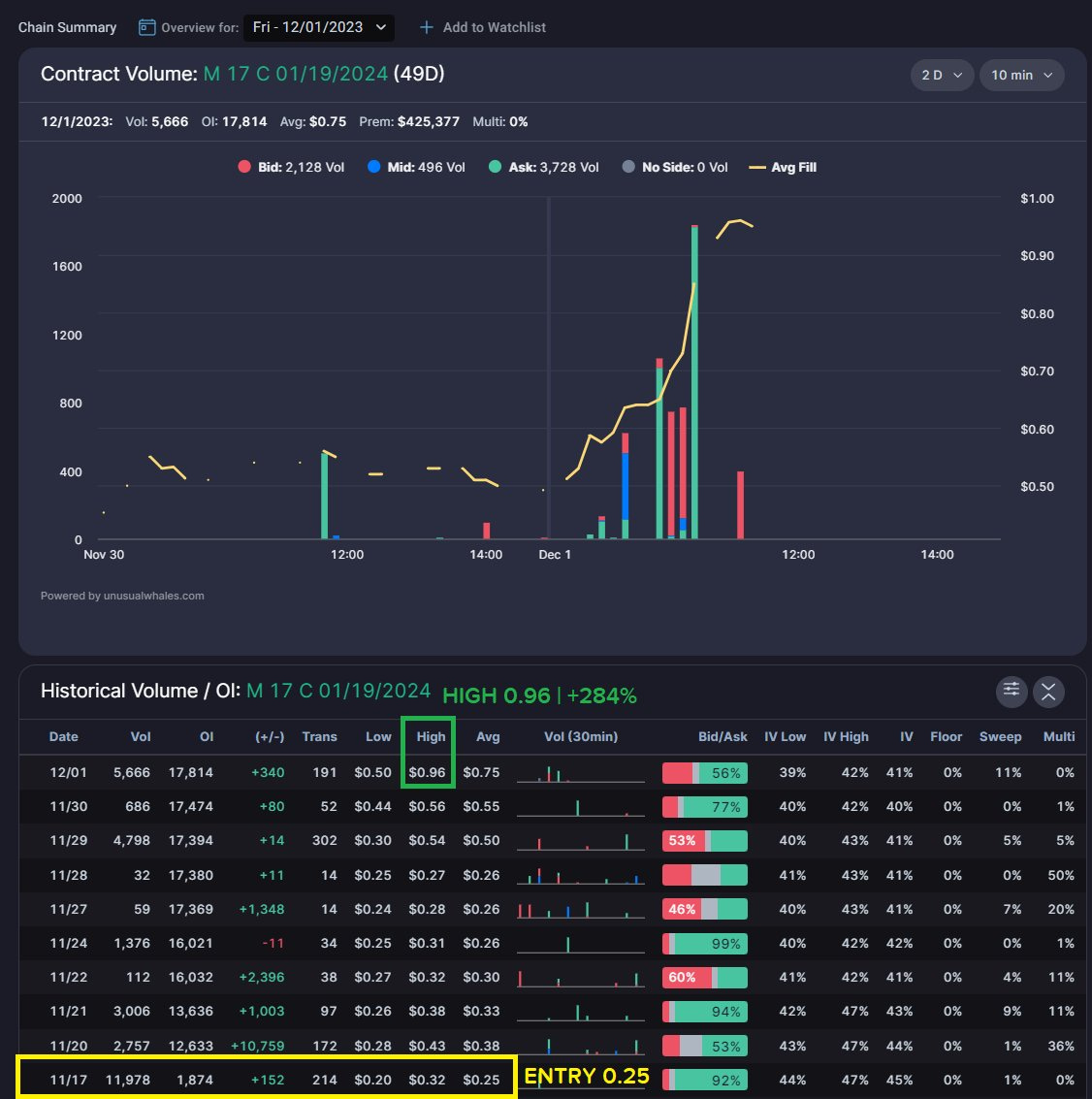Viewport: 1092px width, 1099px height.
Task: Open the date picker calendar icon
Action: click(x=147, y=27)
